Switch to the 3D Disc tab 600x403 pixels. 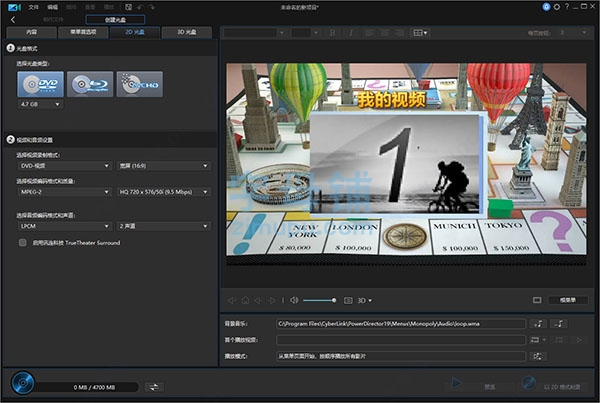pos(187,32)
